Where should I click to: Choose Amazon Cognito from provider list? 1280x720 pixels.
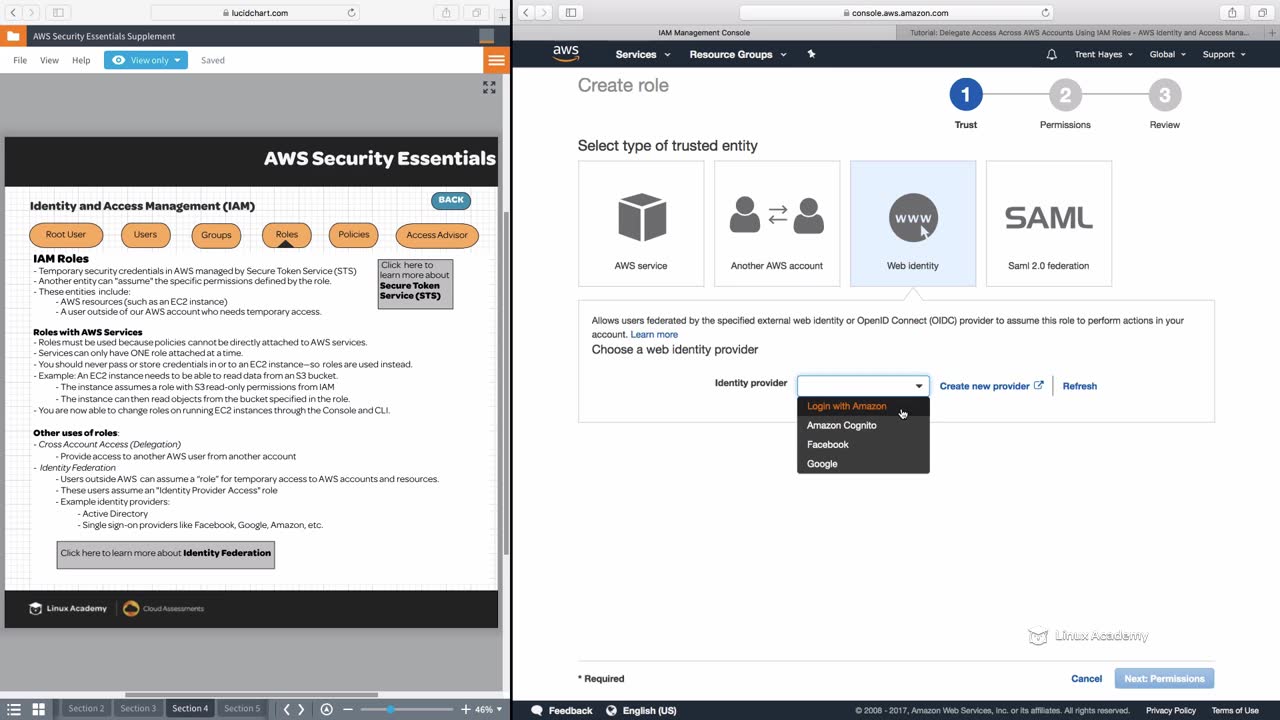coord(863,425)
